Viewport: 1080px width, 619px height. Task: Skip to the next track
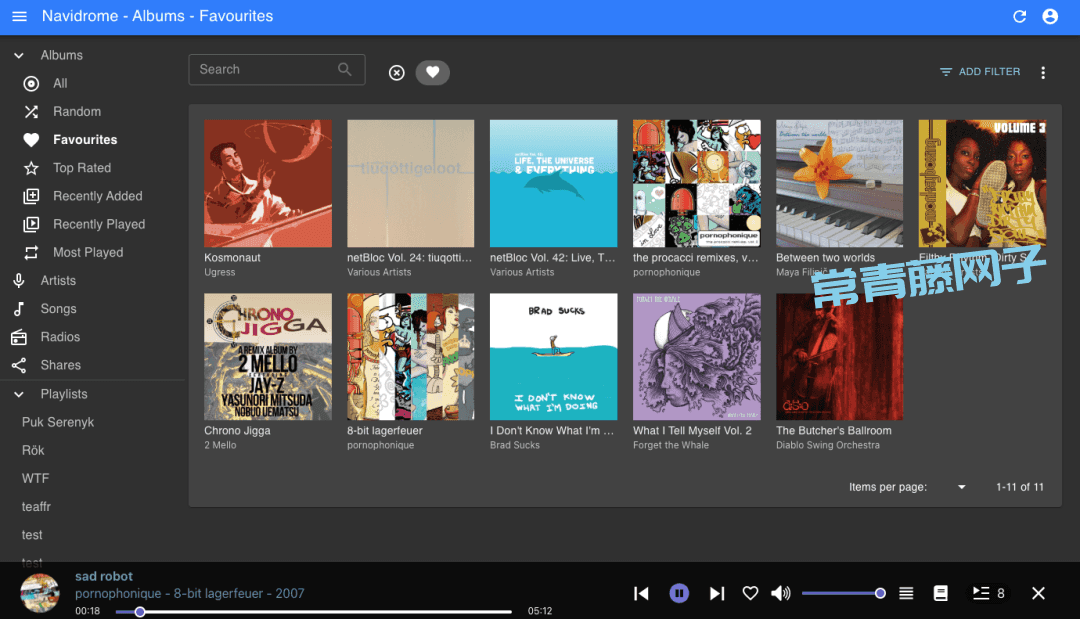pos(717,594)
